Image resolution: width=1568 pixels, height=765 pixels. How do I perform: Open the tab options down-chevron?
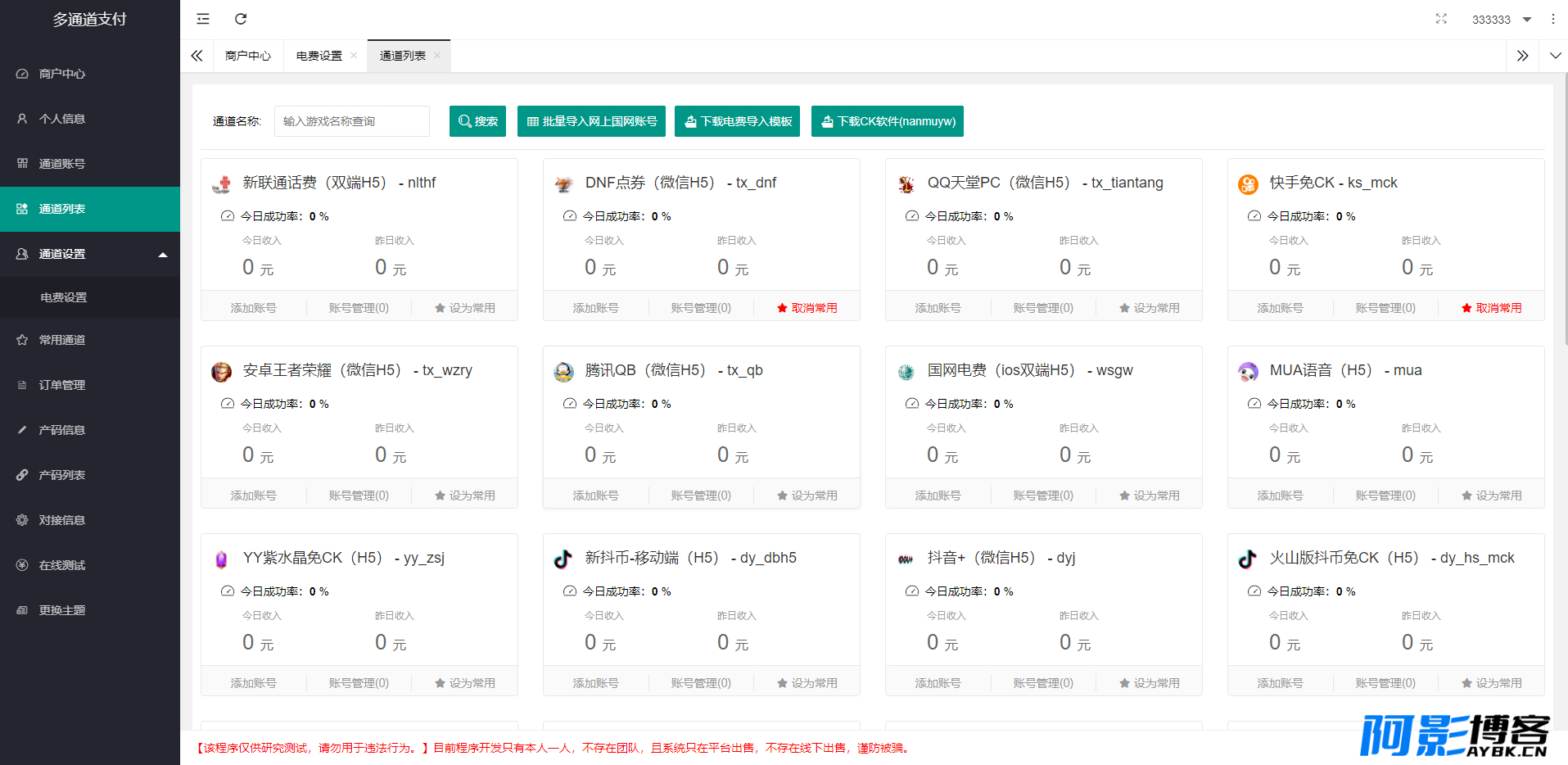(x=1555, y=56)
